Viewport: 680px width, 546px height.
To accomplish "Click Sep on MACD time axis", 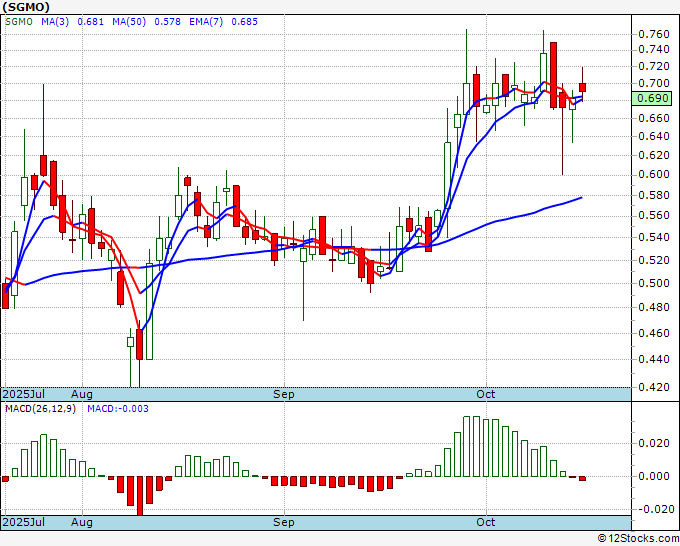I will (x=284, y=522).
